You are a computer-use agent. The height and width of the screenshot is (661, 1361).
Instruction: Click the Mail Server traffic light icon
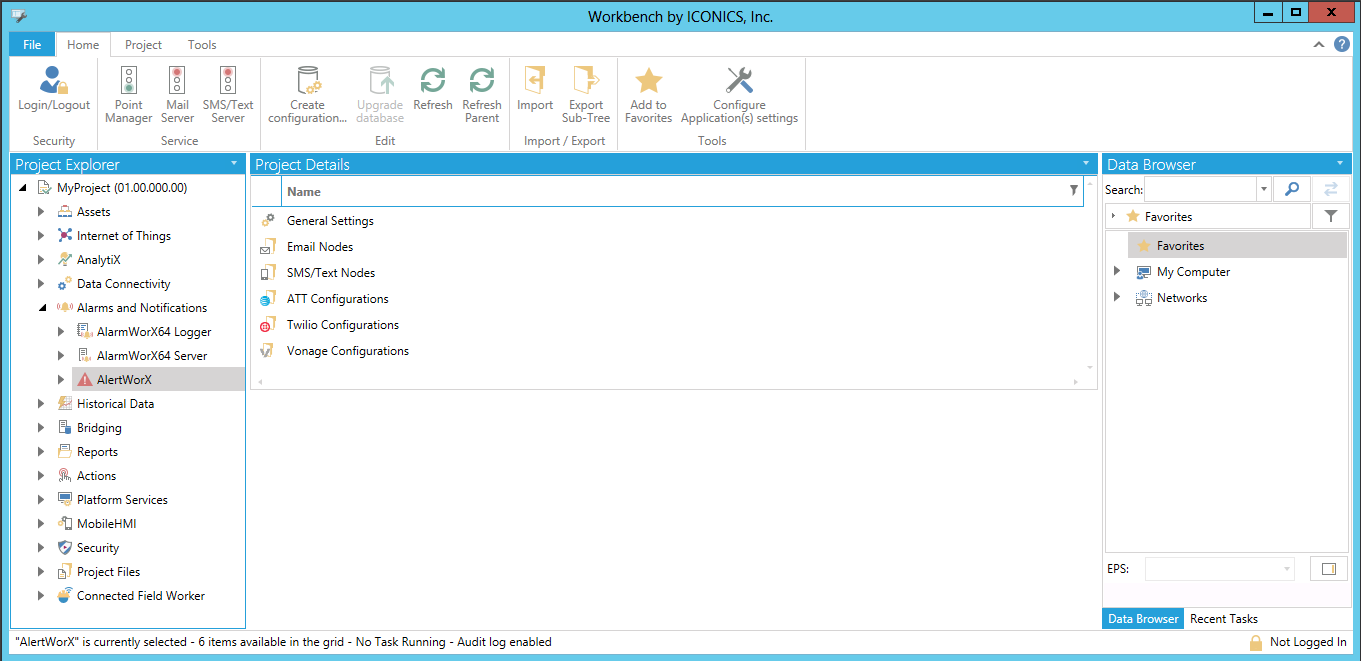pyautogui.click(x=177, y=81)
